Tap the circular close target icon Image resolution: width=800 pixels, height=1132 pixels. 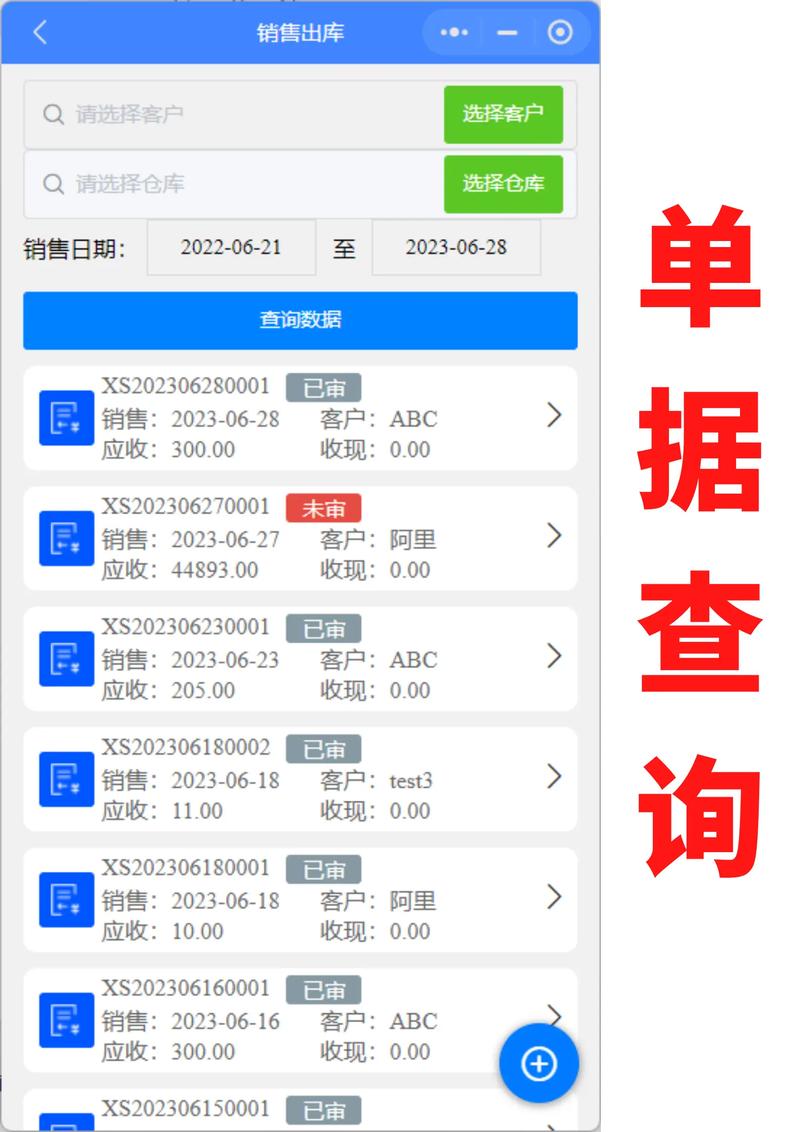[x=560, y=32]
